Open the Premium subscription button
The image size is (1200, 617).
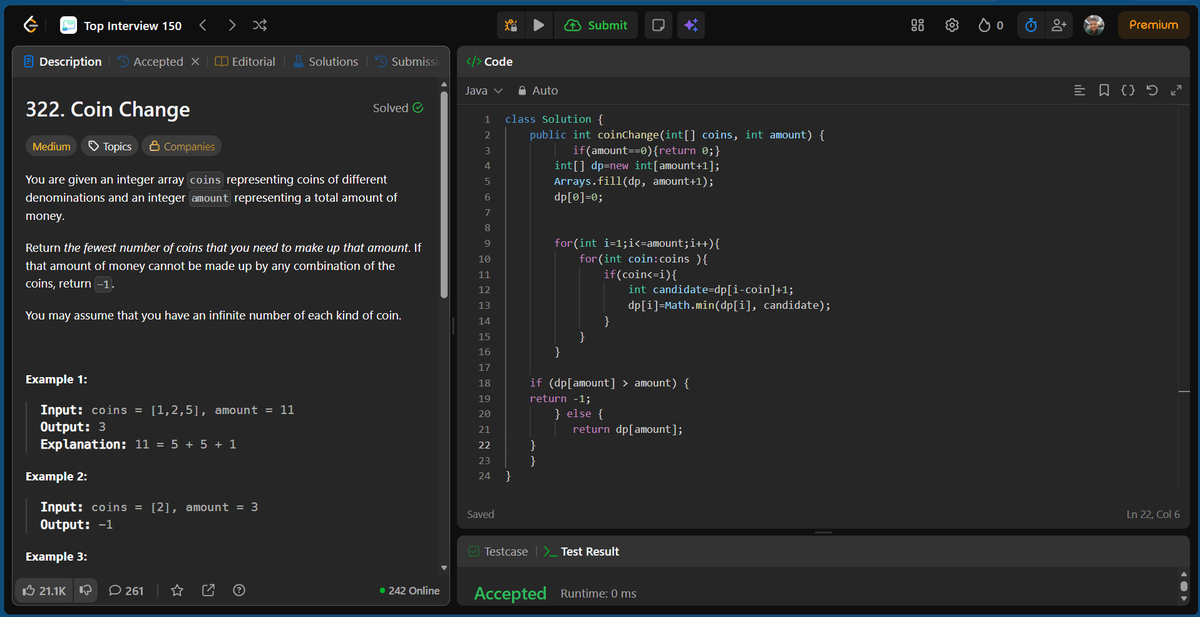click(x=1153, y=25)
